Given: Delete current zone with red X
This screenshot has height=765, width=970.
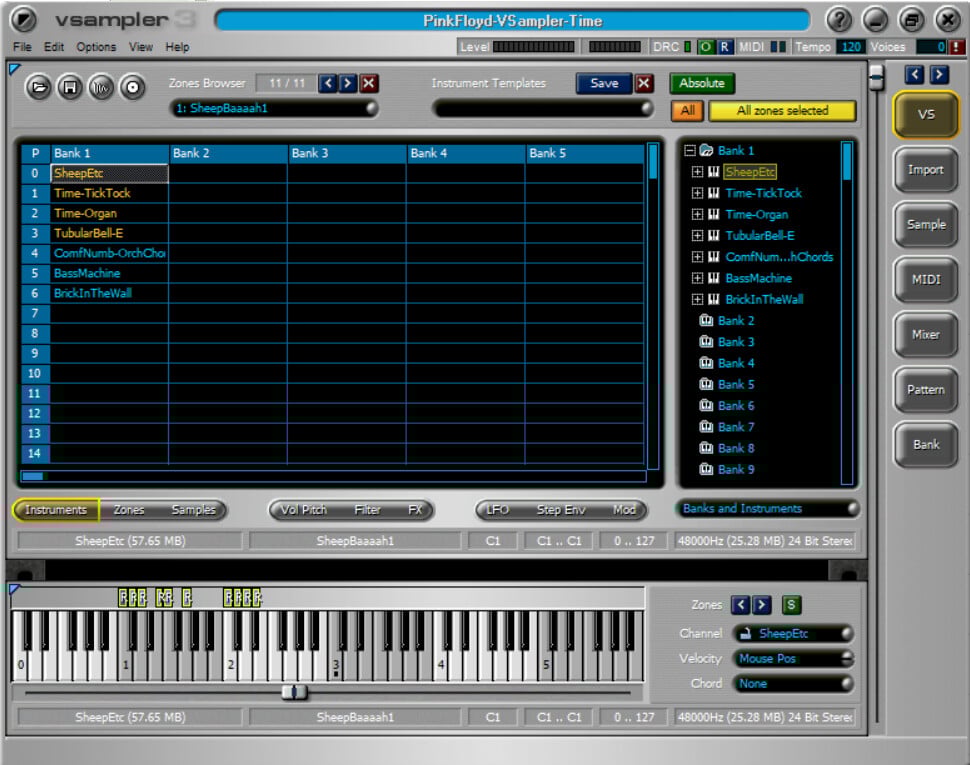Looking at the screenshot, I should click(369, 84).
